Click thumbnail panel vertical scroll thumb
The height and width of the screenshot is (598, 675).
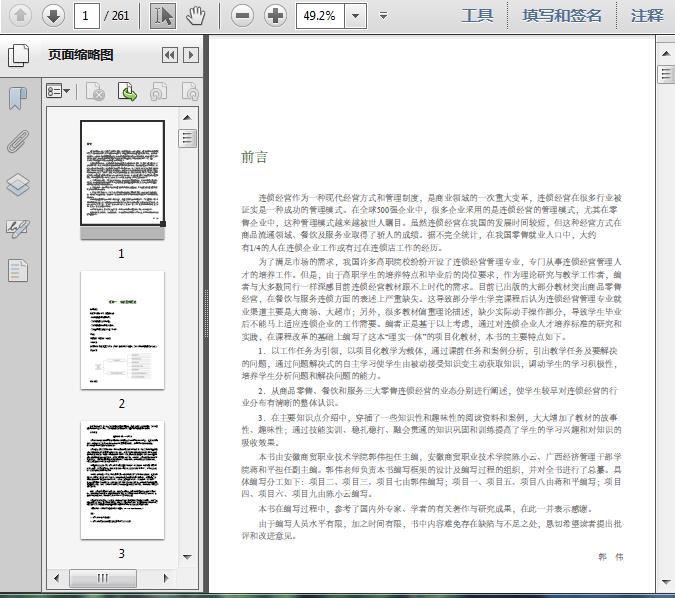[187, 138]
